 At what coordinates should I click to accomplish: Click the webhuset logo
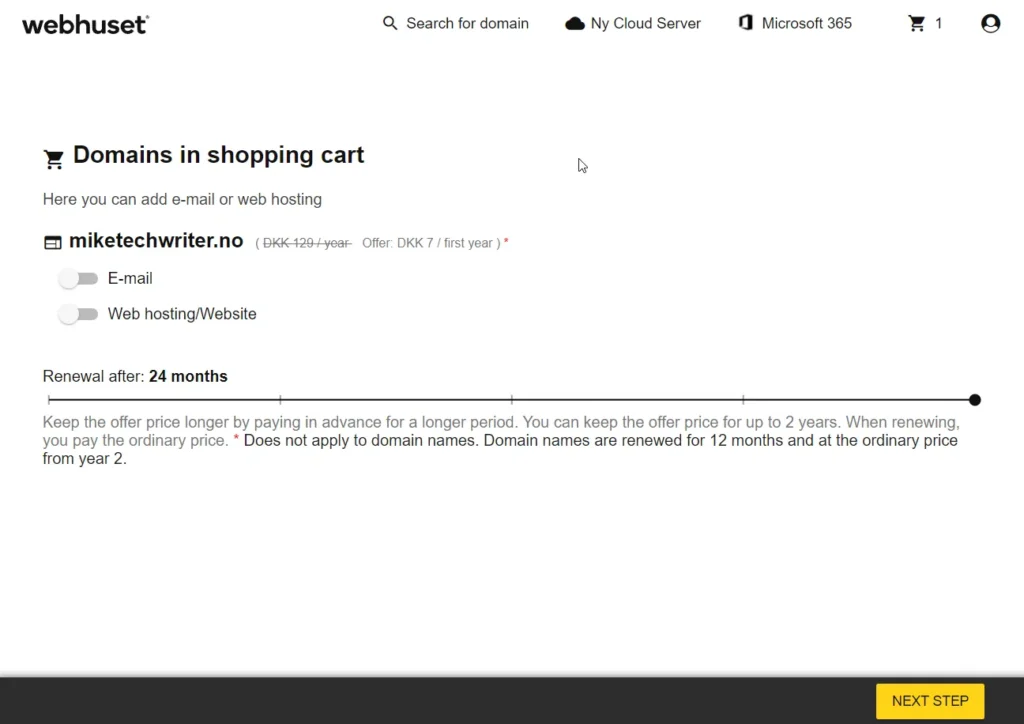tap(85, 24)
